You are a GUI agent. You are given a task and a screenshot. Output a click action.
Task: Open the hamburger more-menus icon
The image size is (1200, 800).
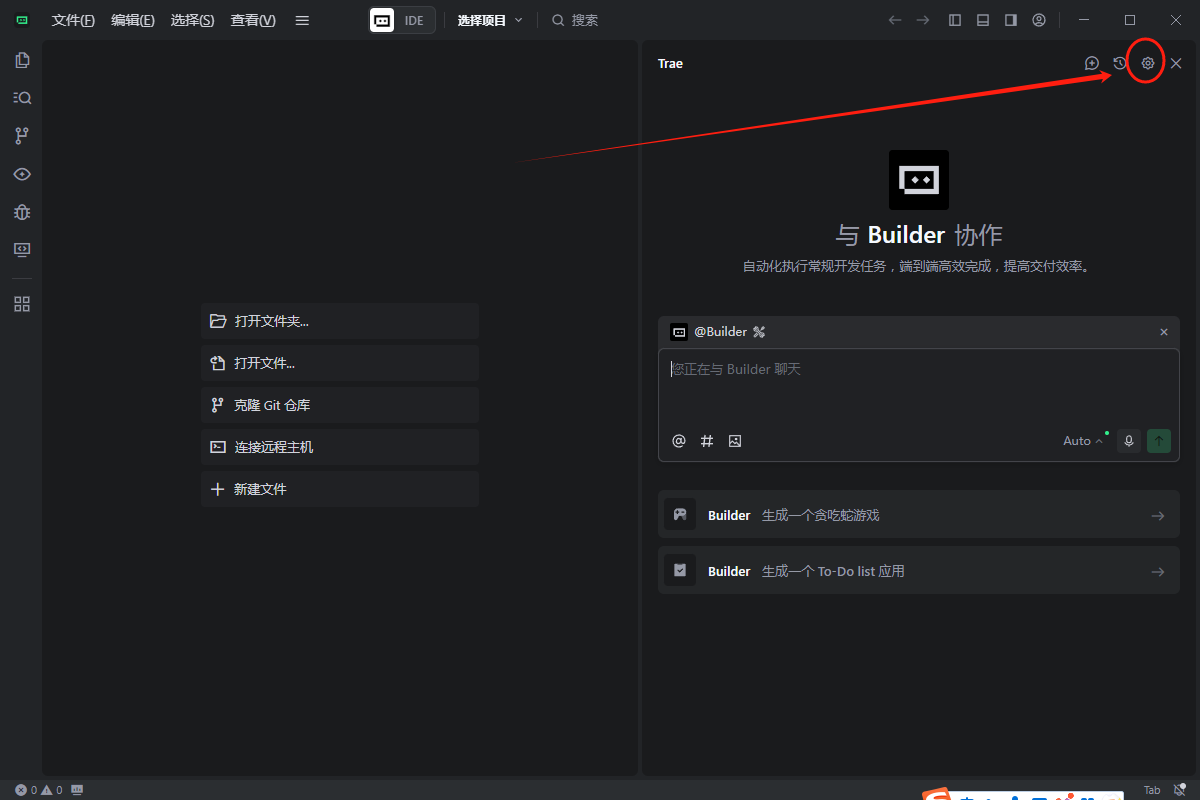point(303,20)
